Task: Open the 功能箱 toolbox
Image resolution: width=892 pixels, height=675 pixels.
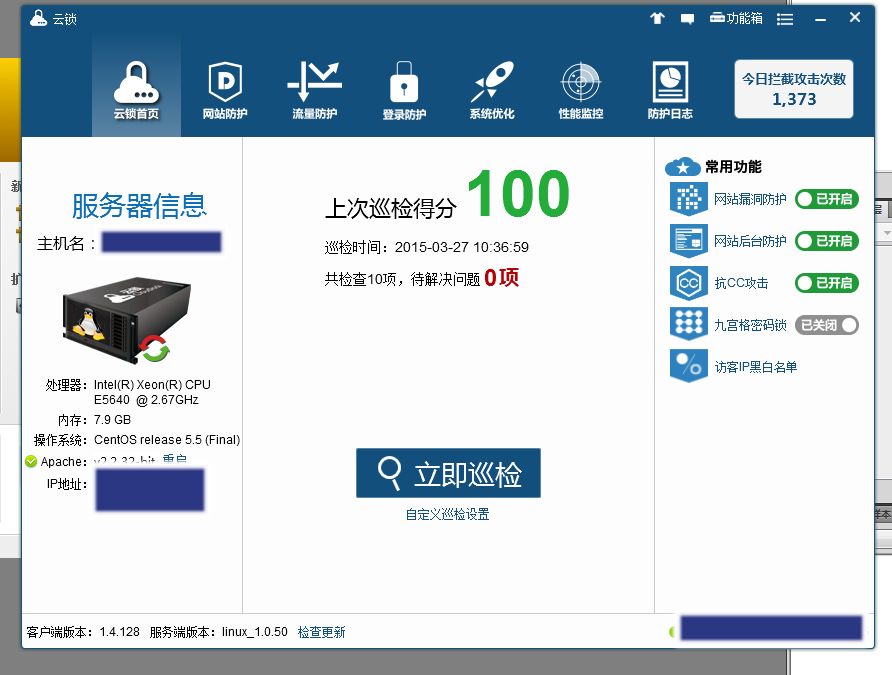Action: (736, 19)
